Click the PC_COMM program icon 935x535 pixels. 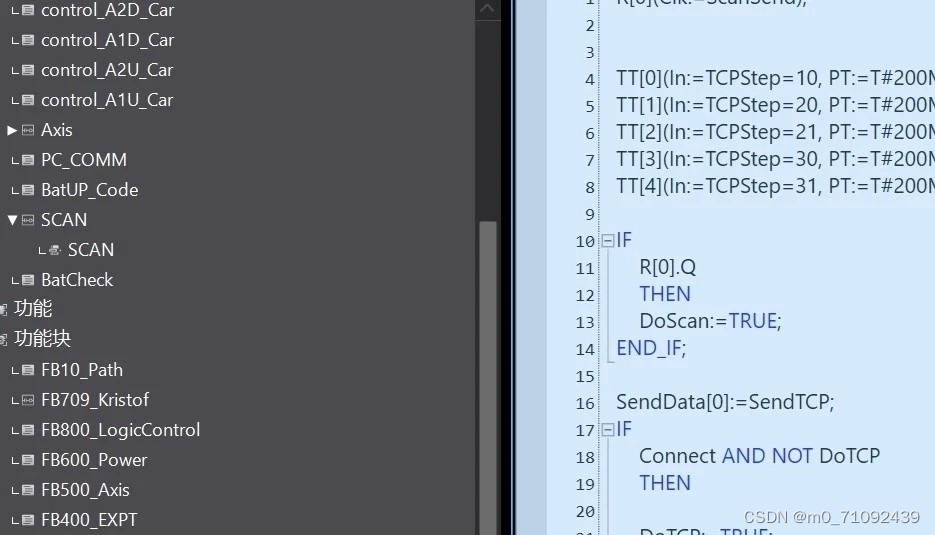28,160
